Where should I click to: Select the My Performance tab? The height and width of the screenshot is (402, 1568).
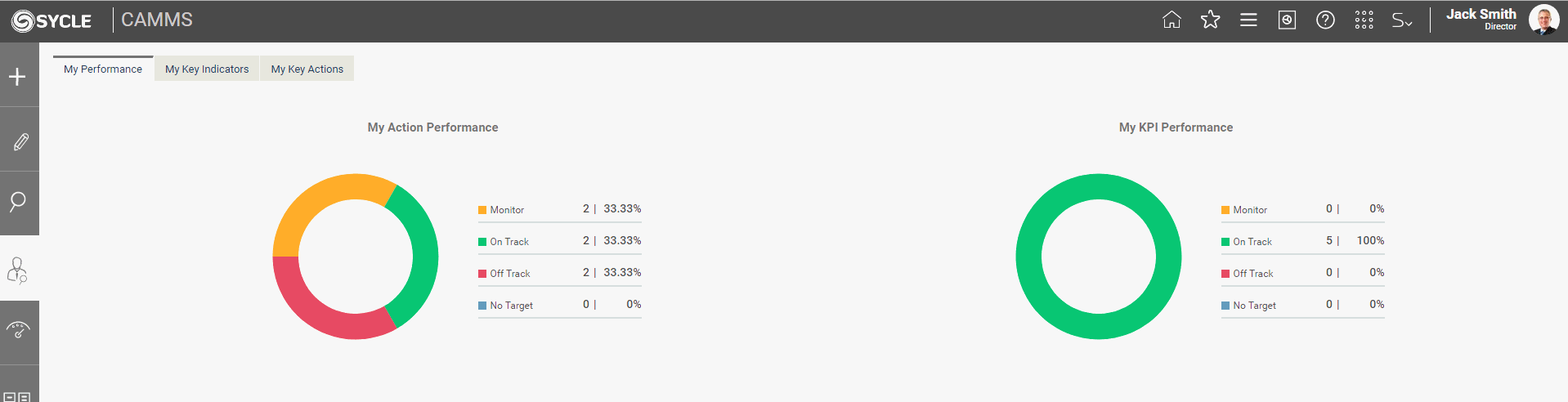pos(103,69)
